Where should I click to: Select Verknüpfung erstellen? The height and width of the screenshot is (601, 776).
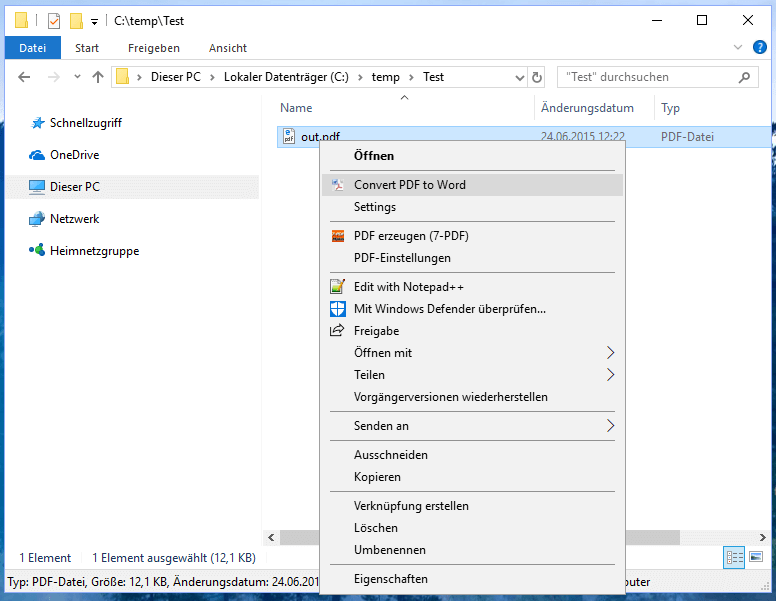pyautogui.click(x=472, y=506)
